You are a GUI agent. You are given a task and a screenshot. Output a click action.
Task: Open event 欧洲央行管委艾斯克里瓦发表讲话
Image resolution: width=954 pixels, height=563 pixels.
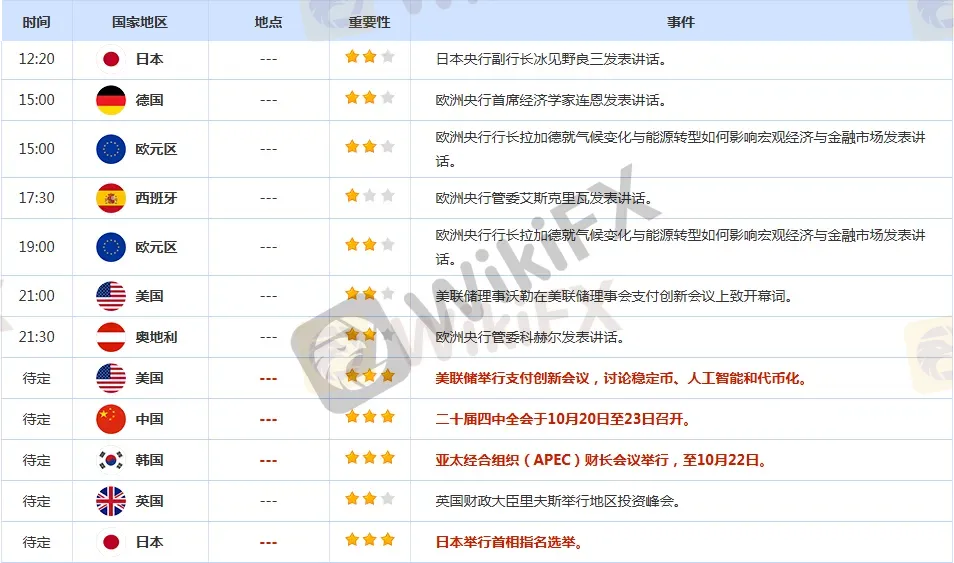coord(545,198)
